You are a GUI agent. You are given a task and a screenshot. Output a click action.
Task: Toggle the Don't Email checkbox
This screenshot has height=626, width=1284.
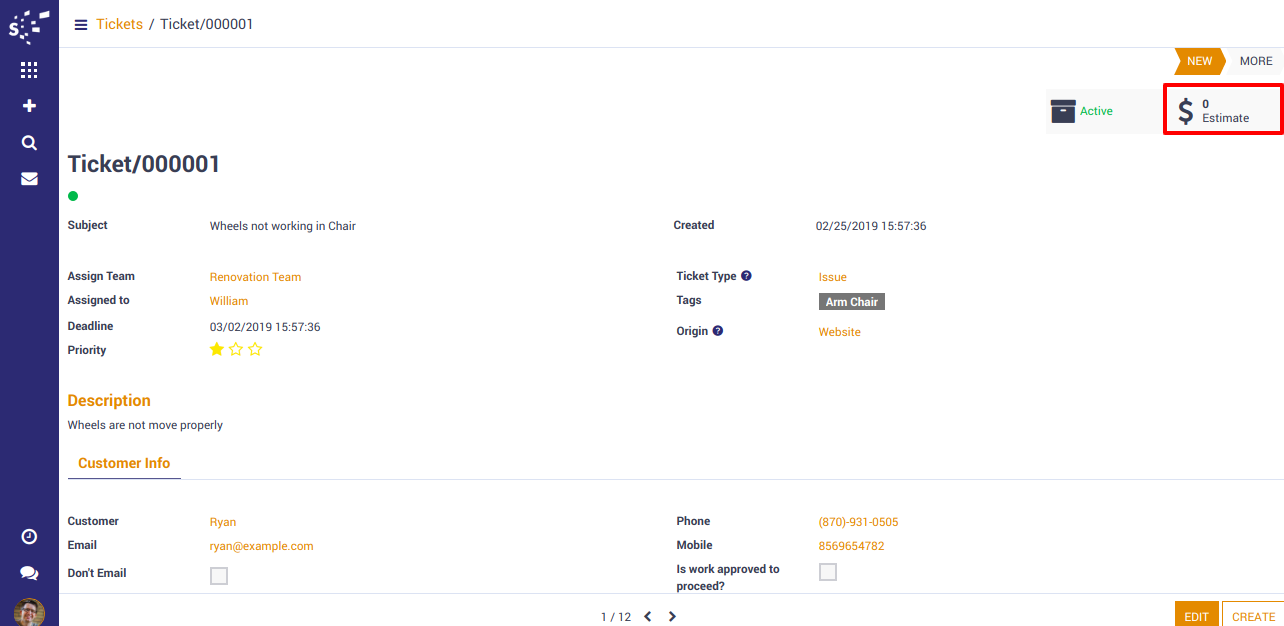(219, 576)
